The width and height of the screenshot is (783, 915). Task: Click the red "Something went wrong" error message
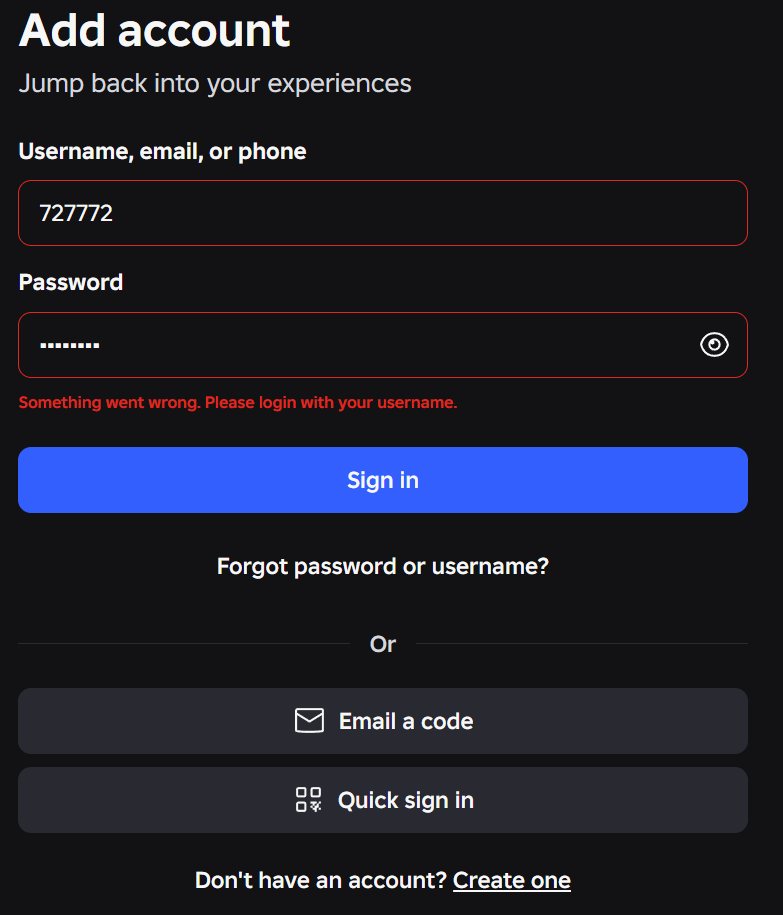[x=238, y=403]
